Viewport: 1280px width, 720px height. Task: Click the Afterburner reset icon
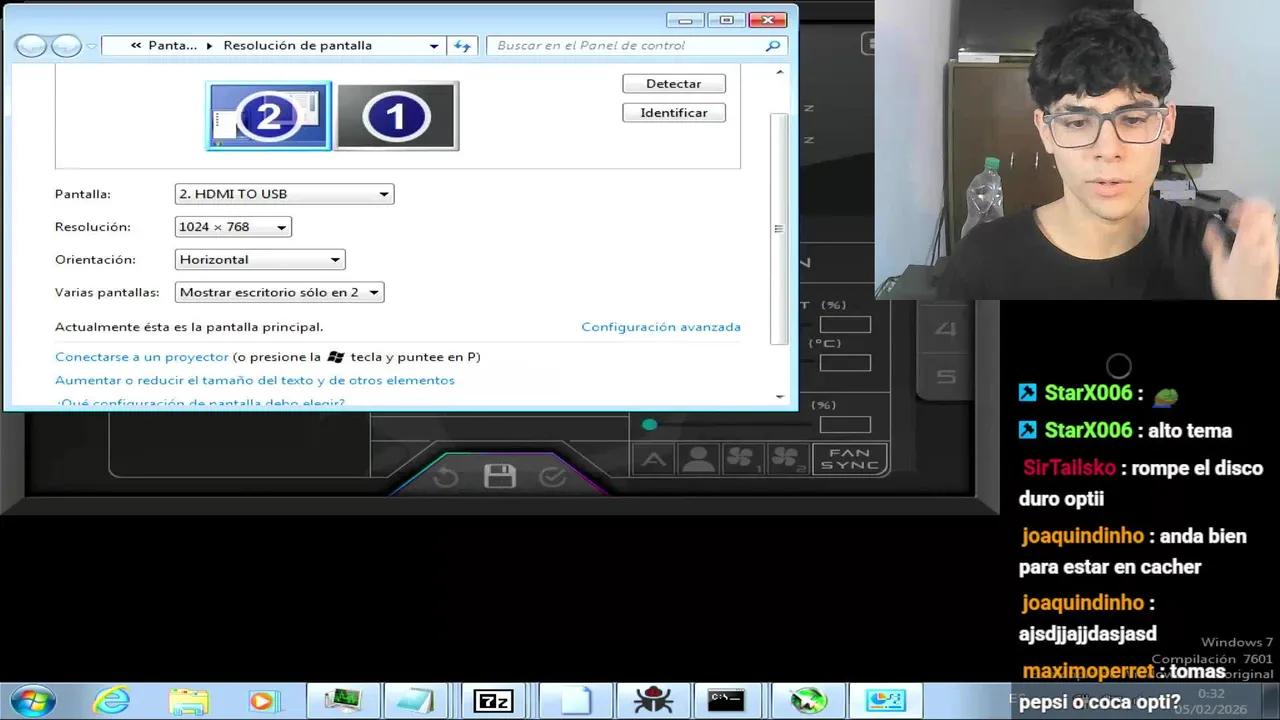coord(446,477)
